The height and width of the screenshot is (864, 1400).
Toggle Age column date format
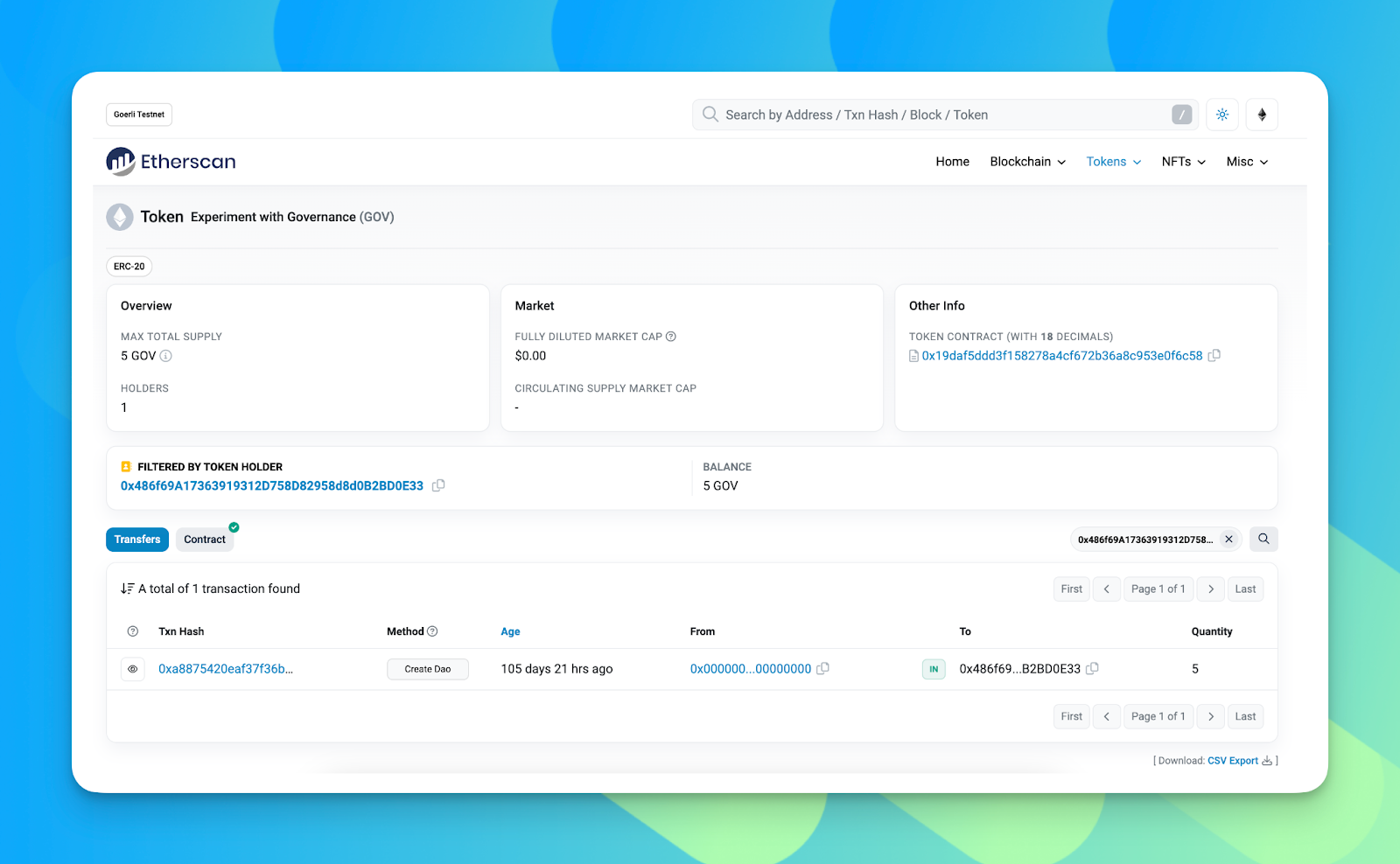(510, 631)
